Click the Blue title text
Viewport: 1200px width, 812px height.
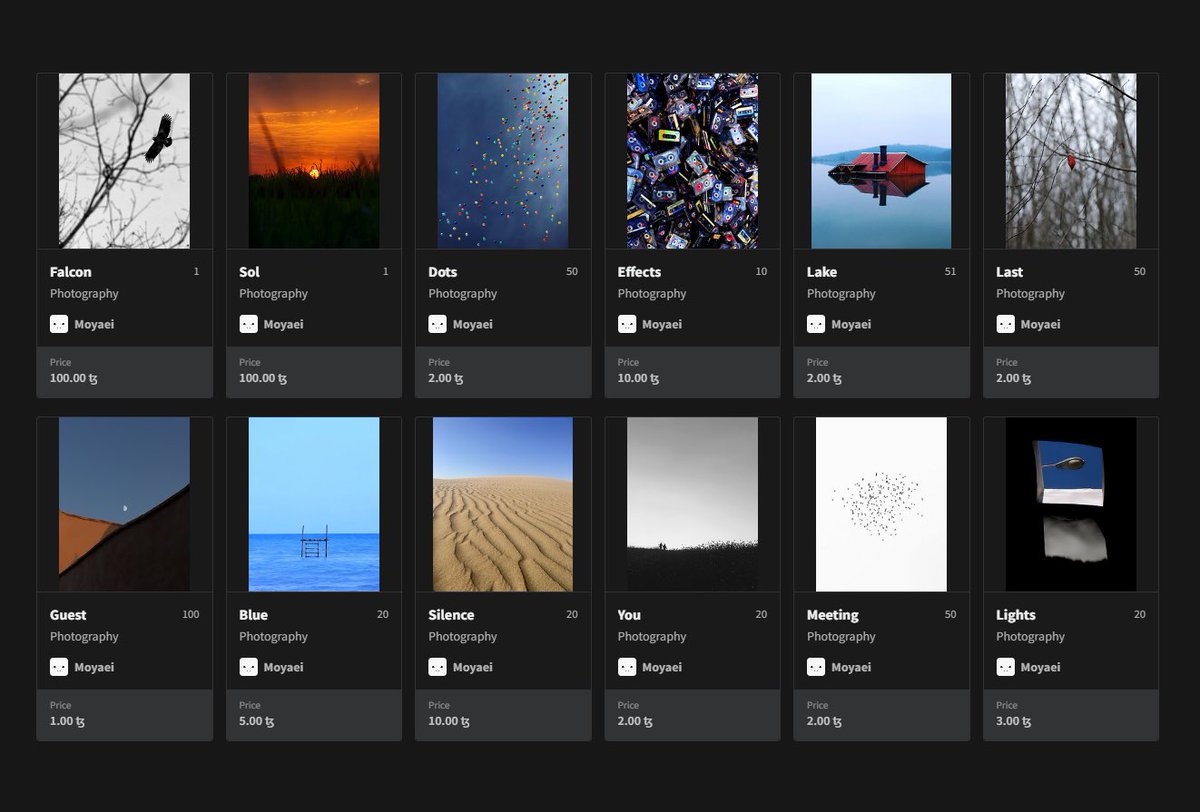pos(253,615)
